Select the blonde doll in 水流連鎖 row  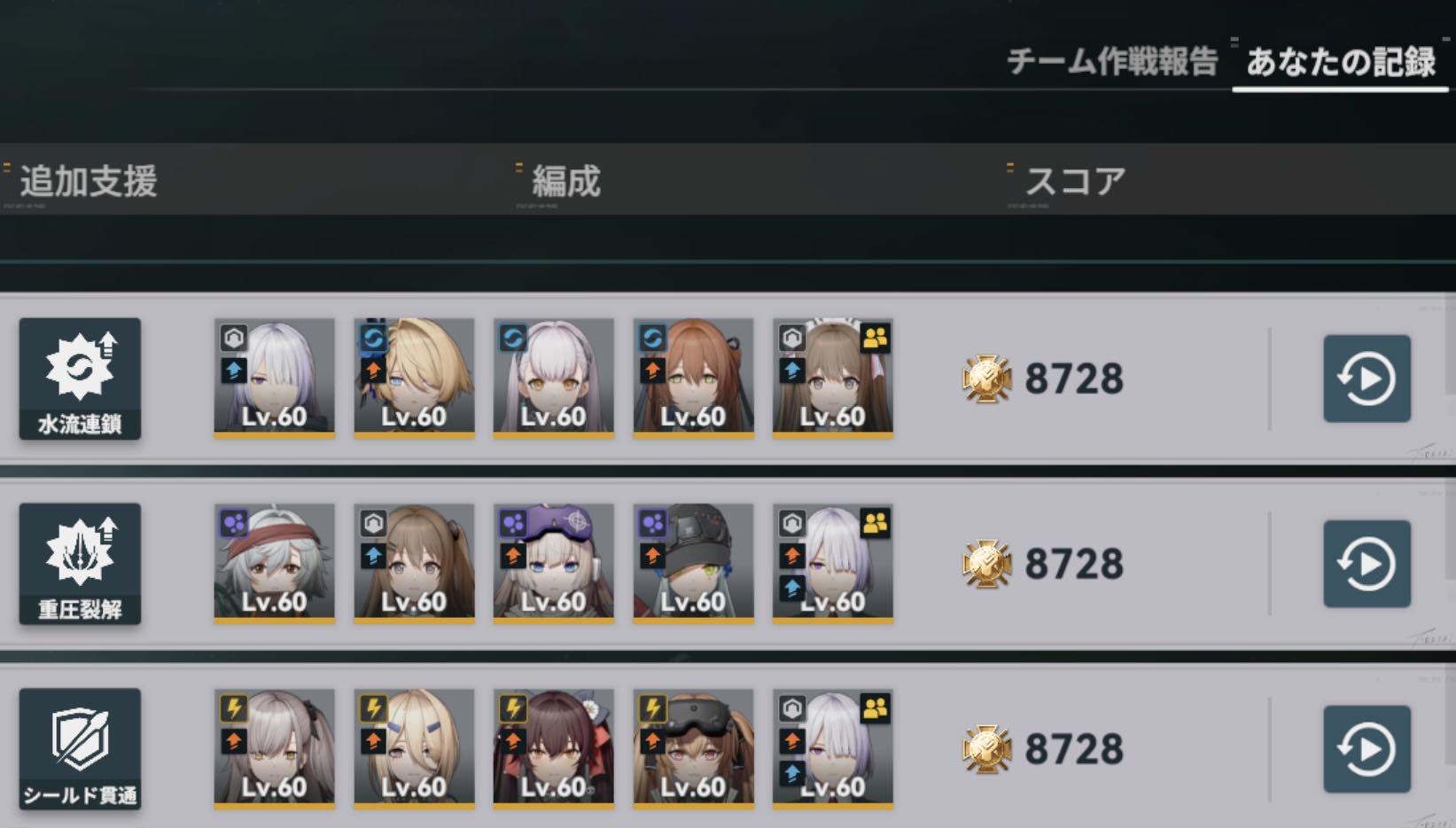(414, 379)
